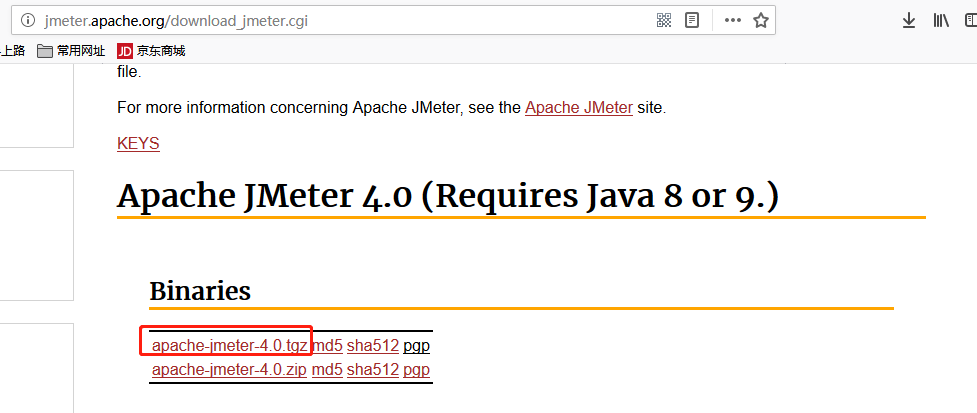Open md5 link for the zip file
Viewport: 977px width, 413px height.
coord(327,369)
